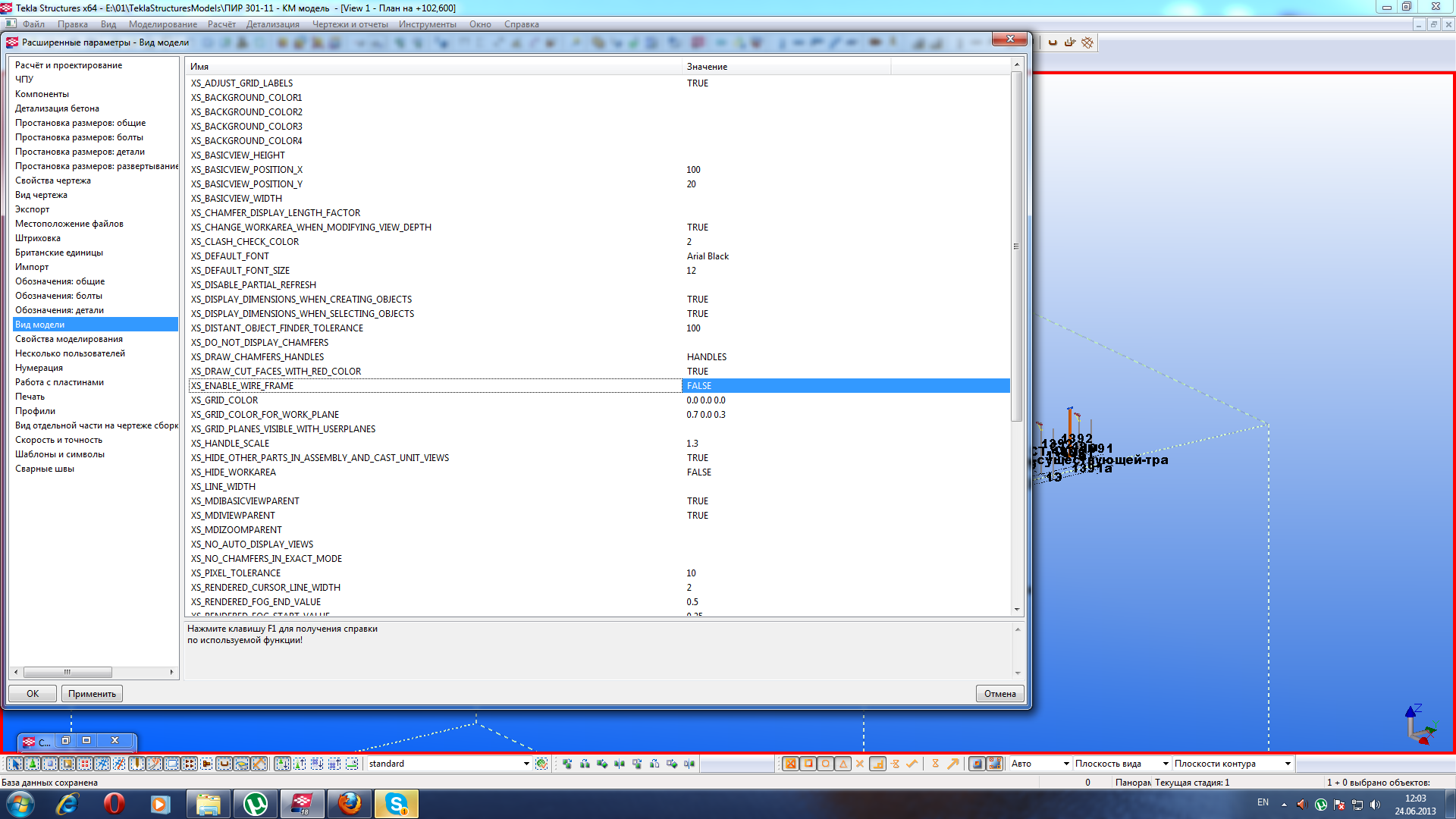Click the select all arrow switch
This screenshot has height=819, width=1456.
14,764
